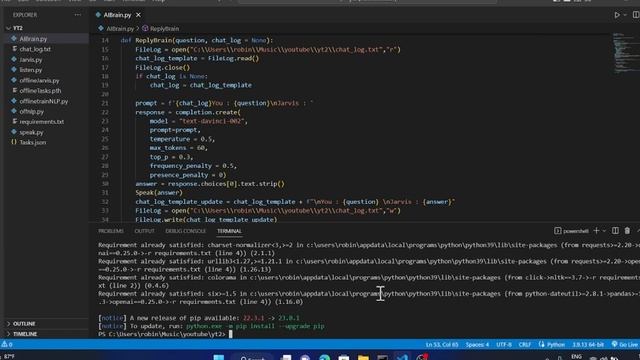Screen dimensions: 640x360
Task: Click ENG language indicator in system tray
Action: click(576, 357)
